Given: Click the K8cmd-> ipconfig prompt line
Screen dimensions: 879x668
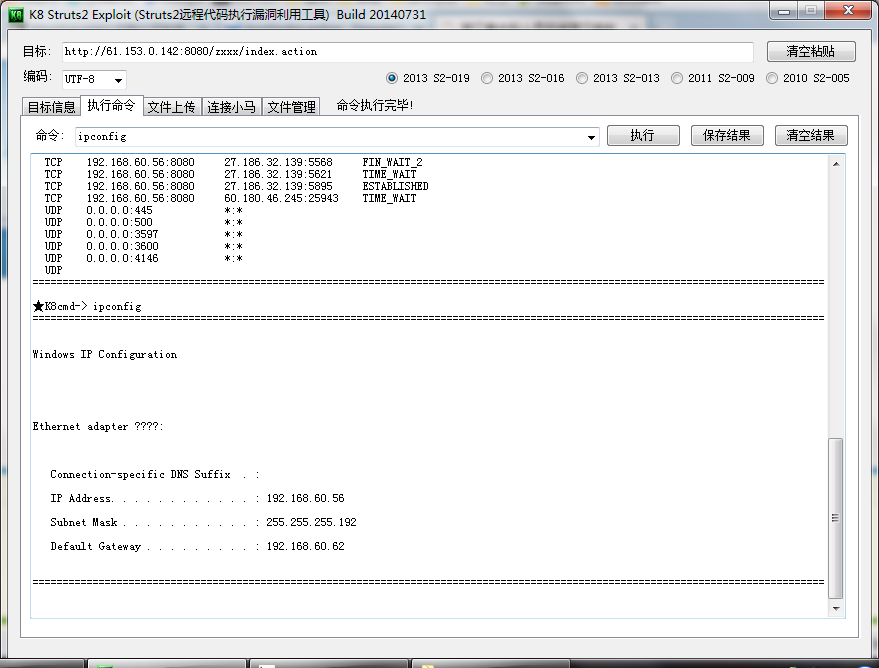Looking at the screenshot, I should 87,307.
